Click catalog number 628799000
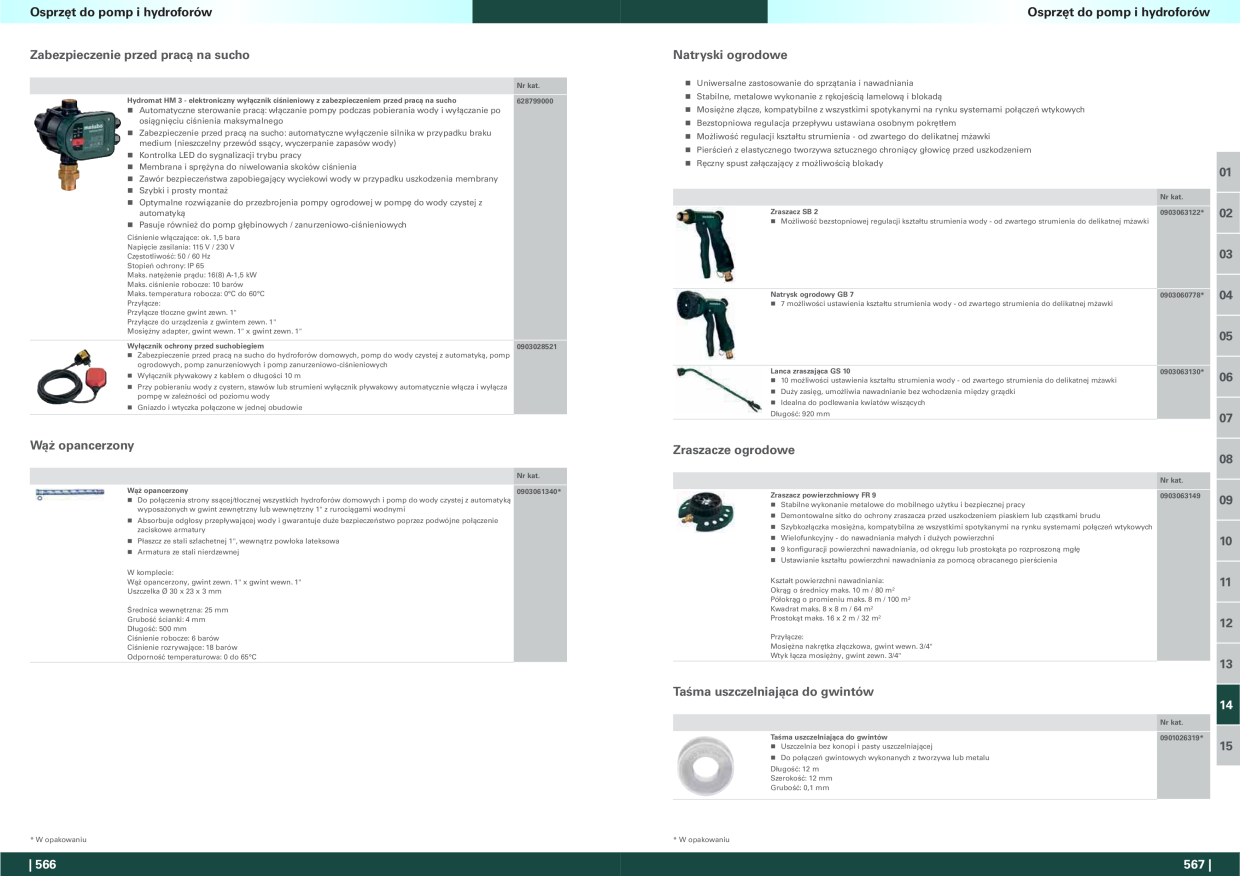1240x876 pixels. (x=535, y=101)
